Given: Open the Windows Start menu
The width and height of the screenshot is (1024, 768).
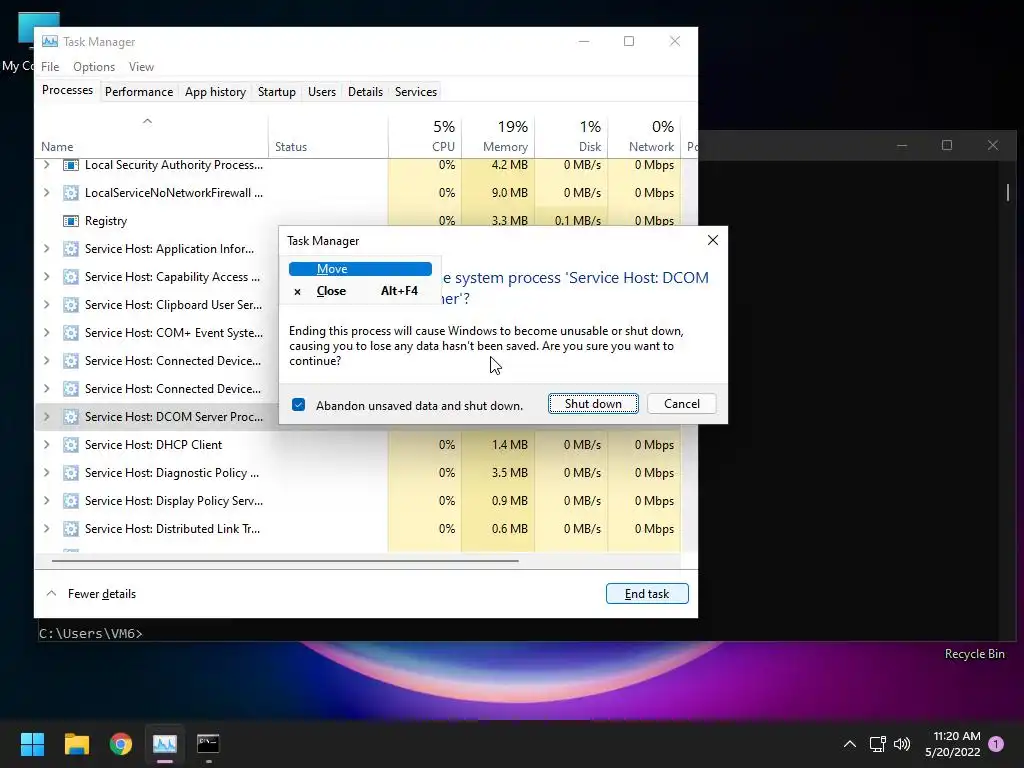Looking at the screenshot, I should [x=32, y=744].
